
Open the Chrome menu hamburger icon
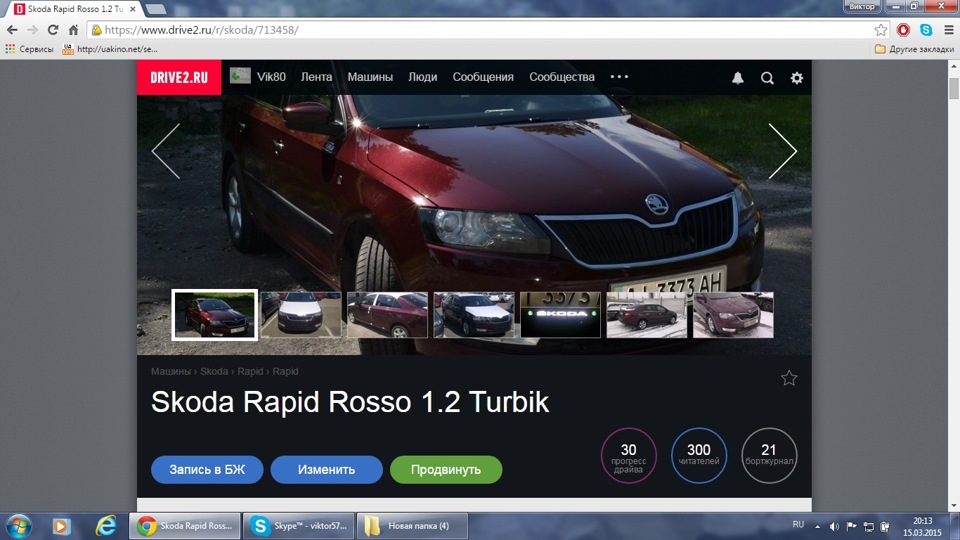coord(948,30)
